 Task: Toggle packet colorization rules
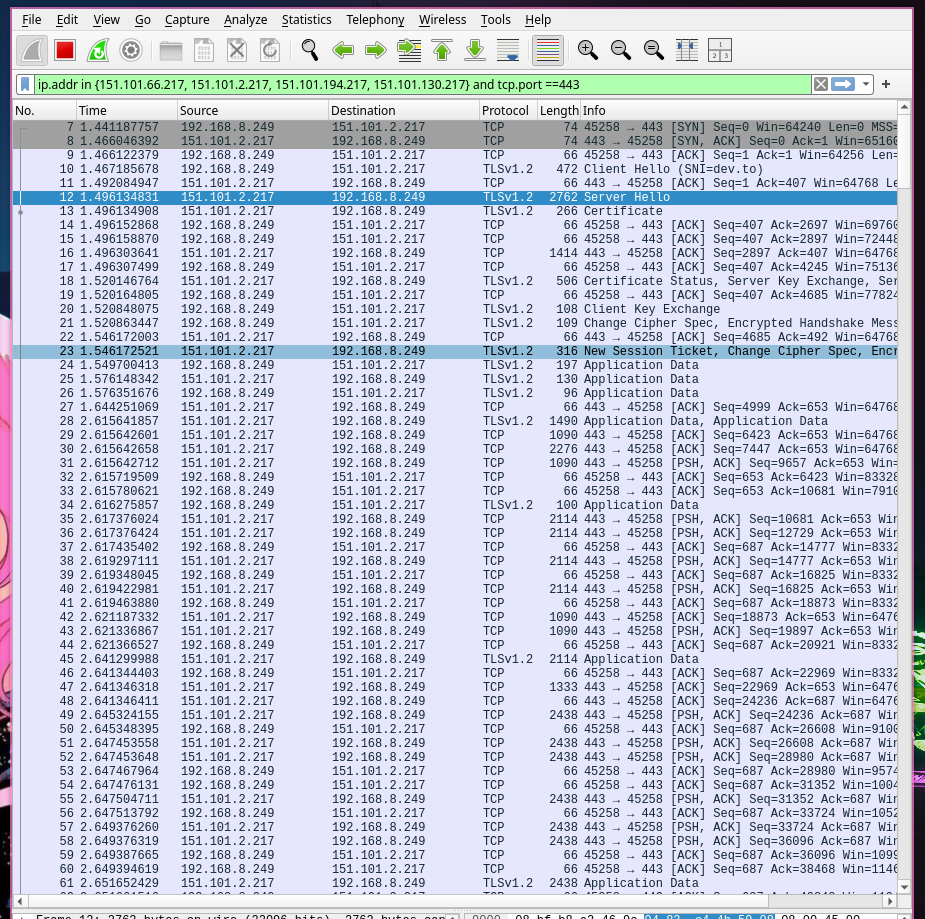click(x=547, y=50)
